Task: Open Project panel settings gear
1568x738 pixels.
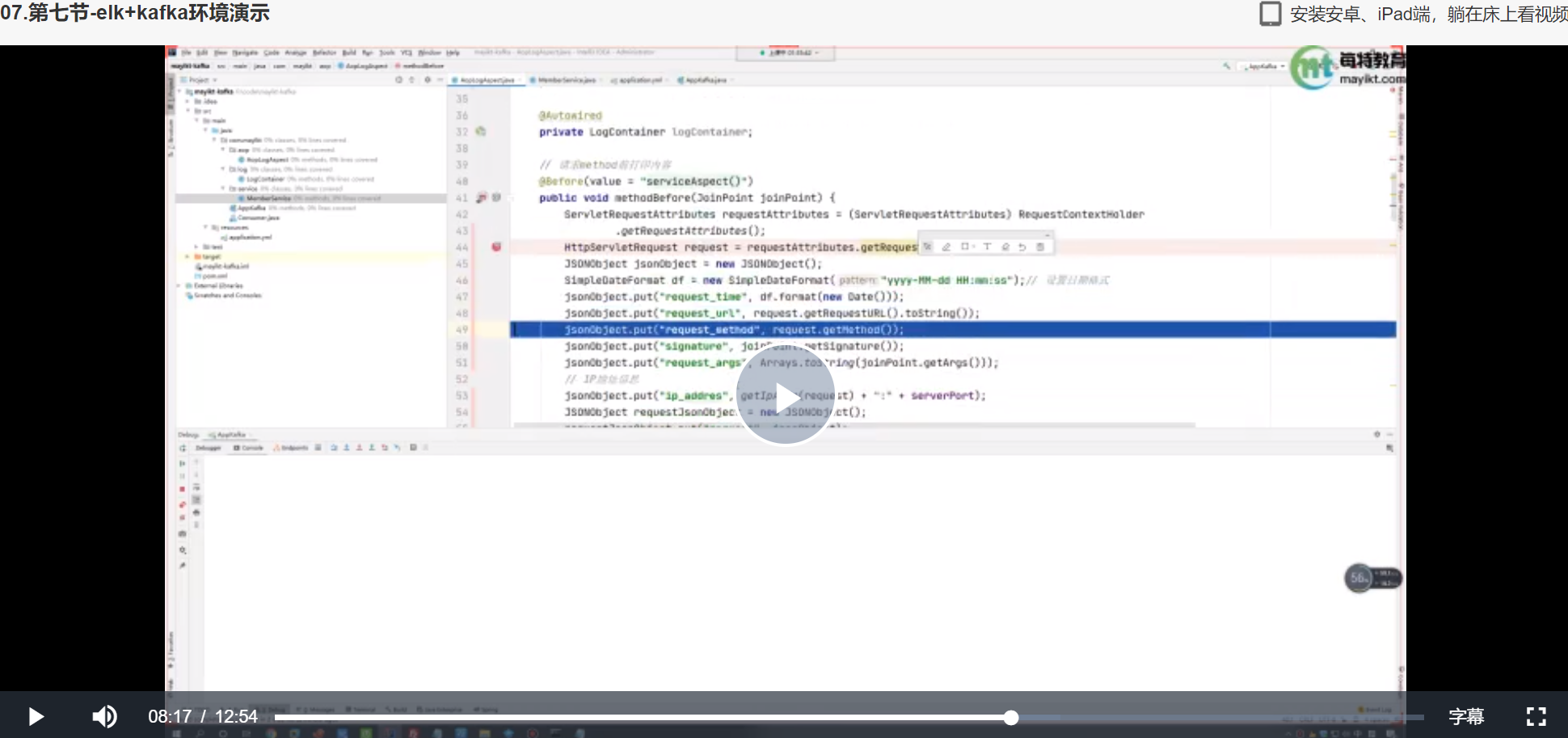Action: [427, 80]
